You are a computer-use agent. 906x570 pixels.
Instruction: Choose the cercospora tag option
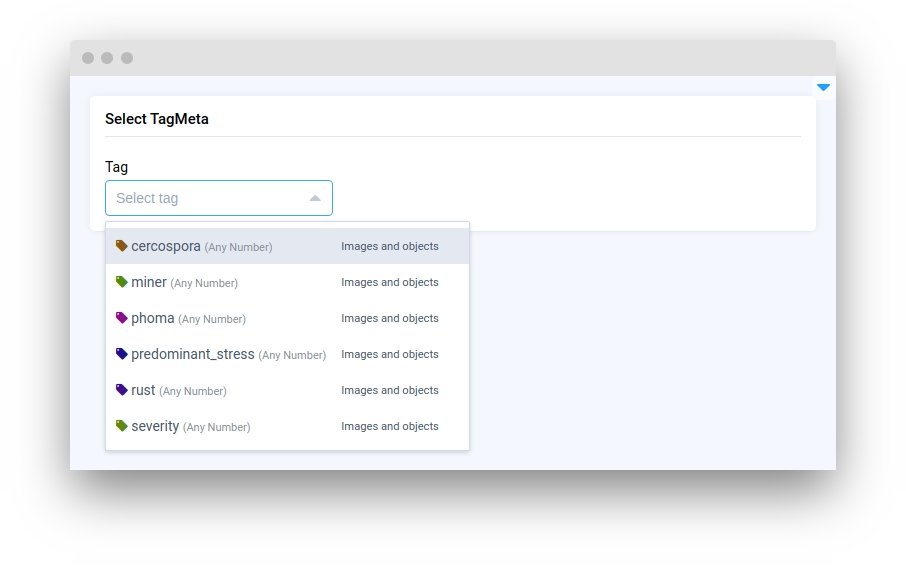point(166,246)
